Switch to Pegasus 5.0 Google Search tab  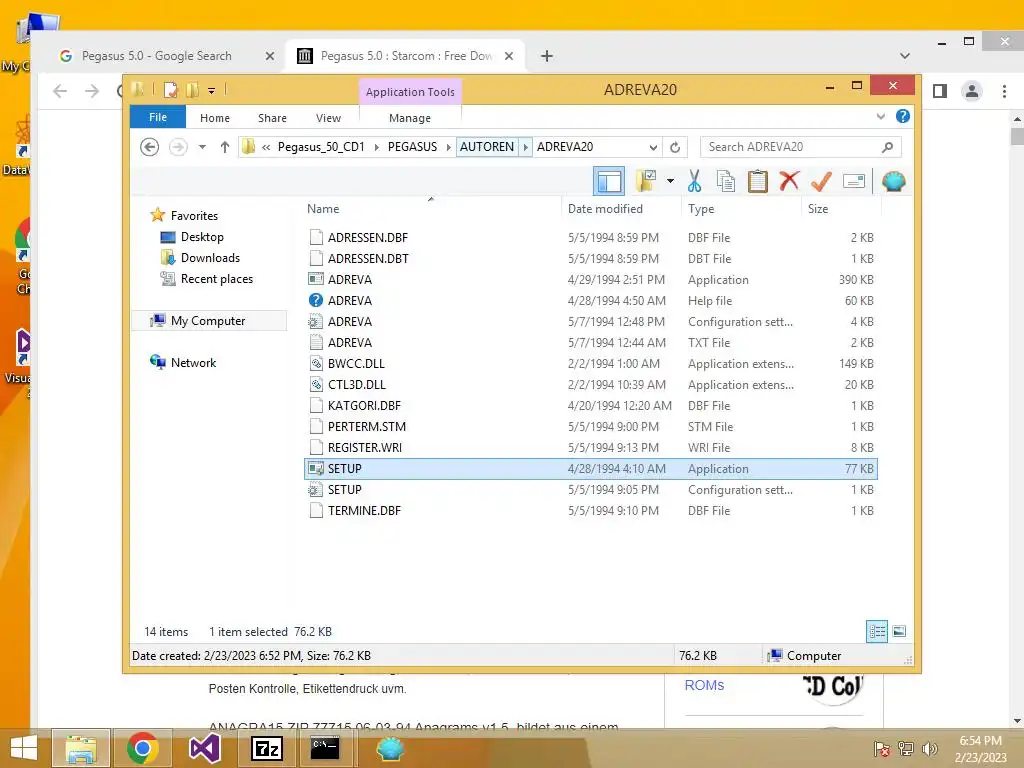click(x=156, y=56)
